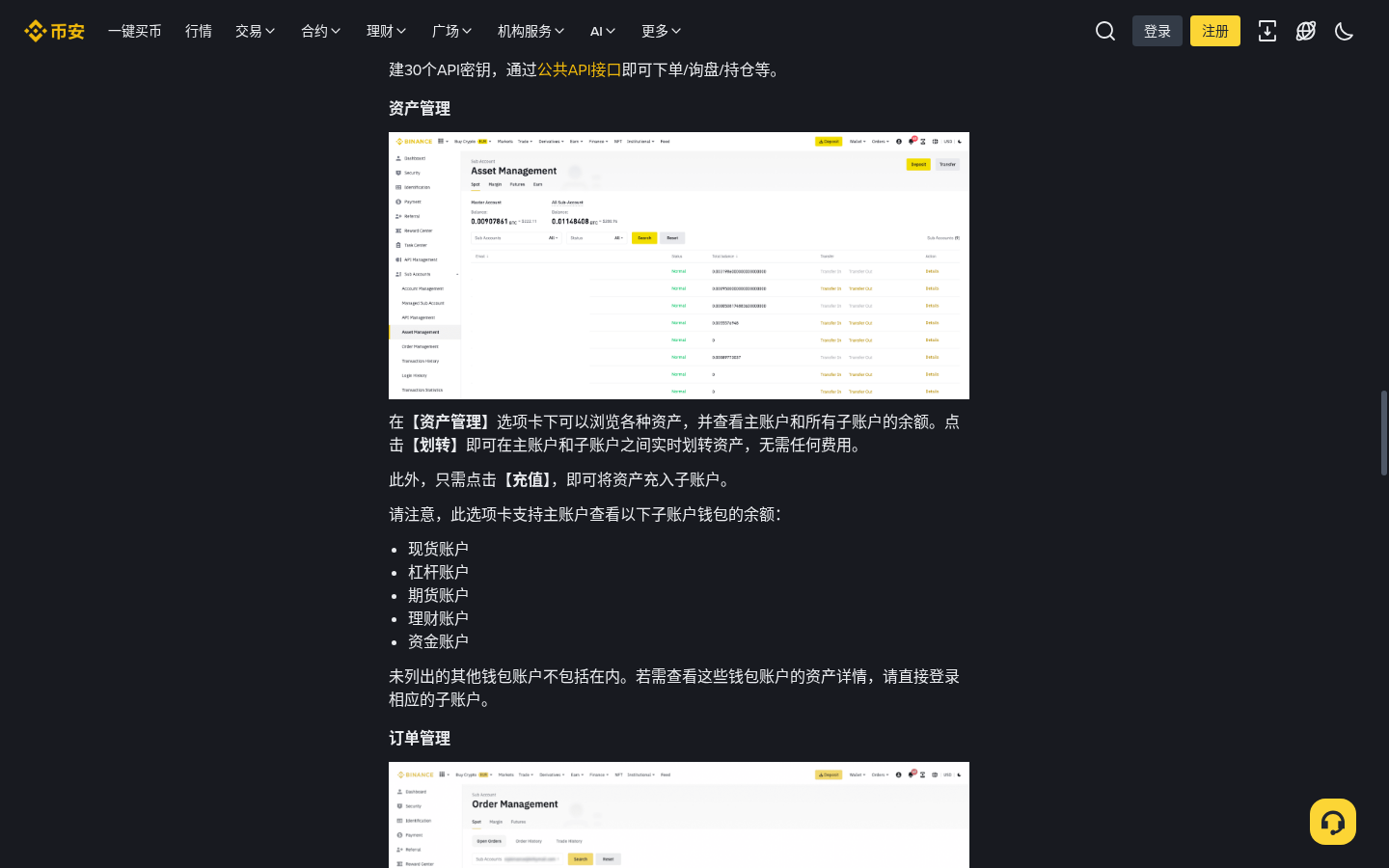1389x868 pixels.
Task: Click the 资金账户 list item
Action: [x=438, y=641]
